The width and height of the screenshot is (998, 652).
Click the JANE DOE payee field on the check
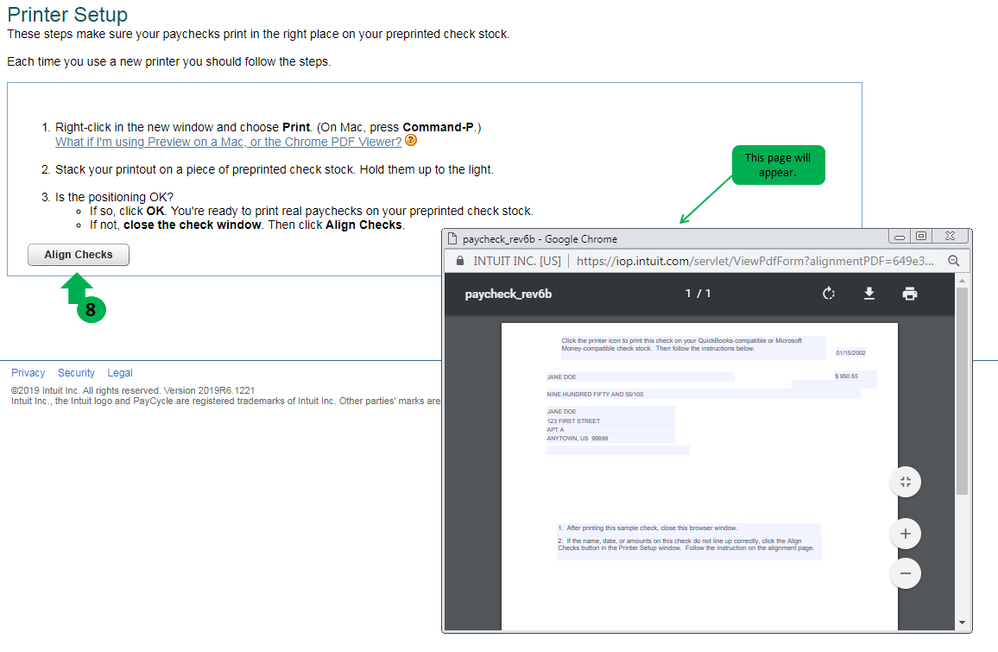[640, 377]
